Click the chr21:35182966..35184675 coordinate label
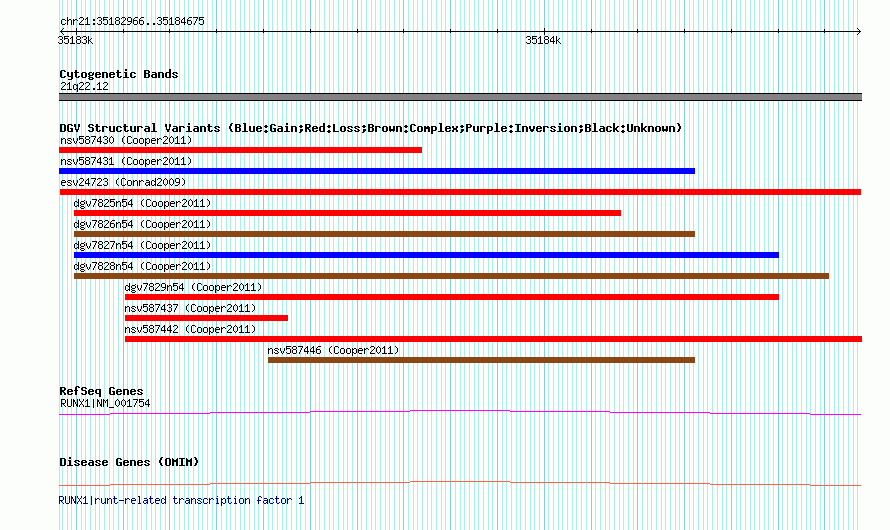Viewport: 890px width, 530px height. [132, 22]
